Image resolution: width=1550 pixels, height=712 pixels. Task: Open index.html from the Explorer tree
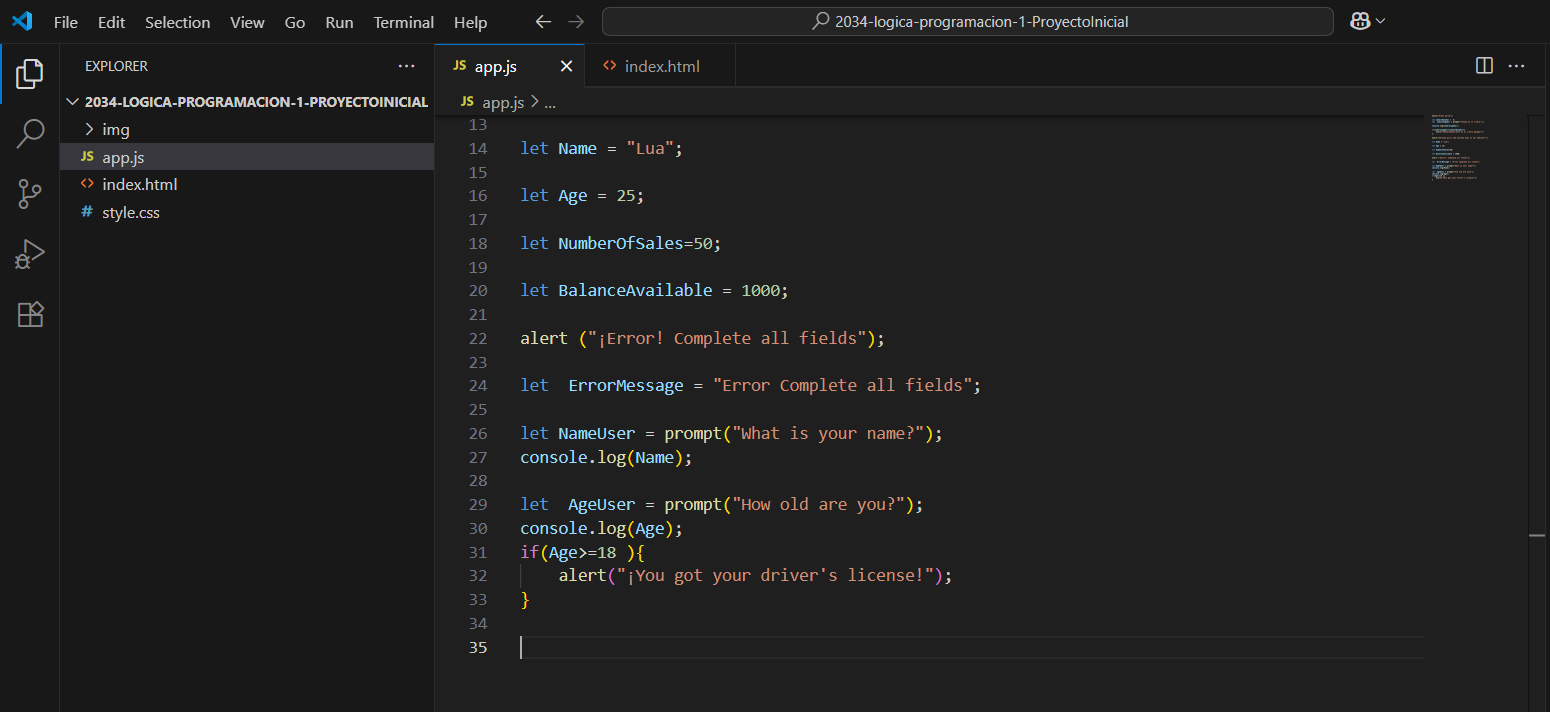pyautogui.click(x=247, y=185)
